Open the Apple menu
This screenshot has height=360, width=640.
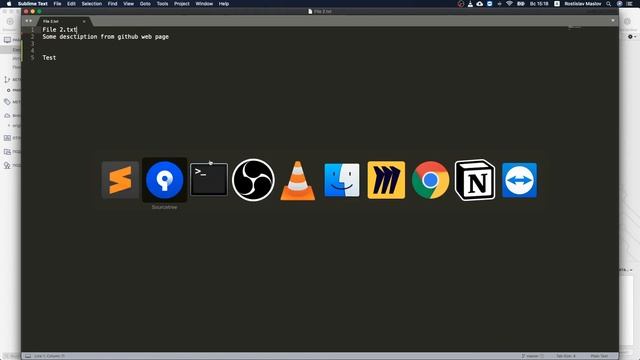pyautogui.click(x=9, y=4)
